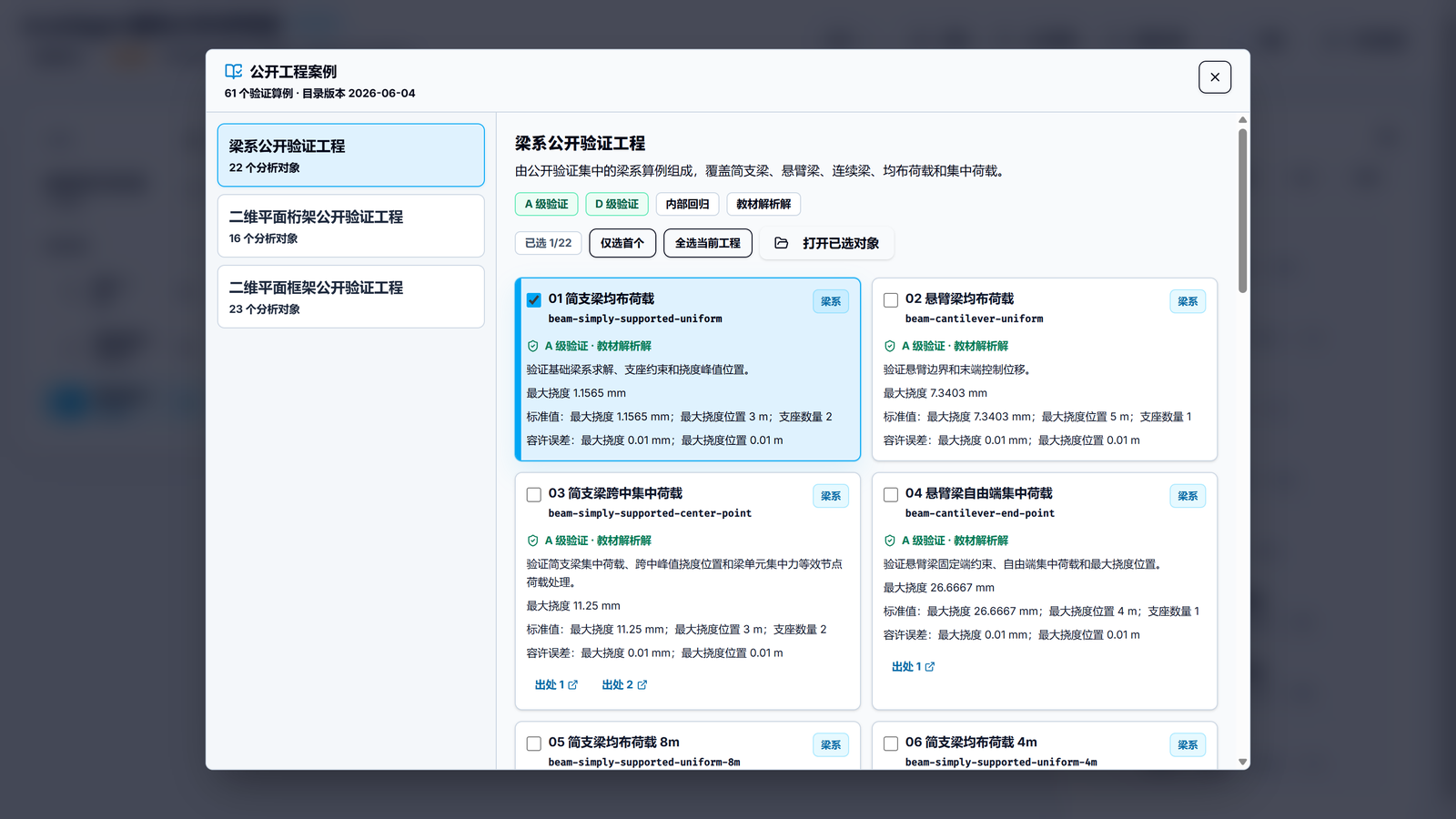Screen dimensions: 1456x819
Task: Click the 已选 1/22 counter
Action: click(548, 243)
